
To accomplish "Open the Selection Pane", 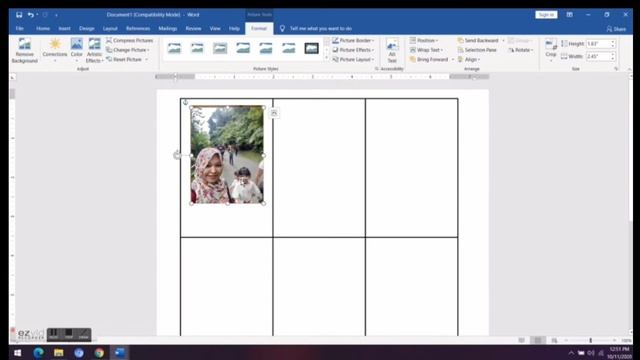I will point(477,50).
